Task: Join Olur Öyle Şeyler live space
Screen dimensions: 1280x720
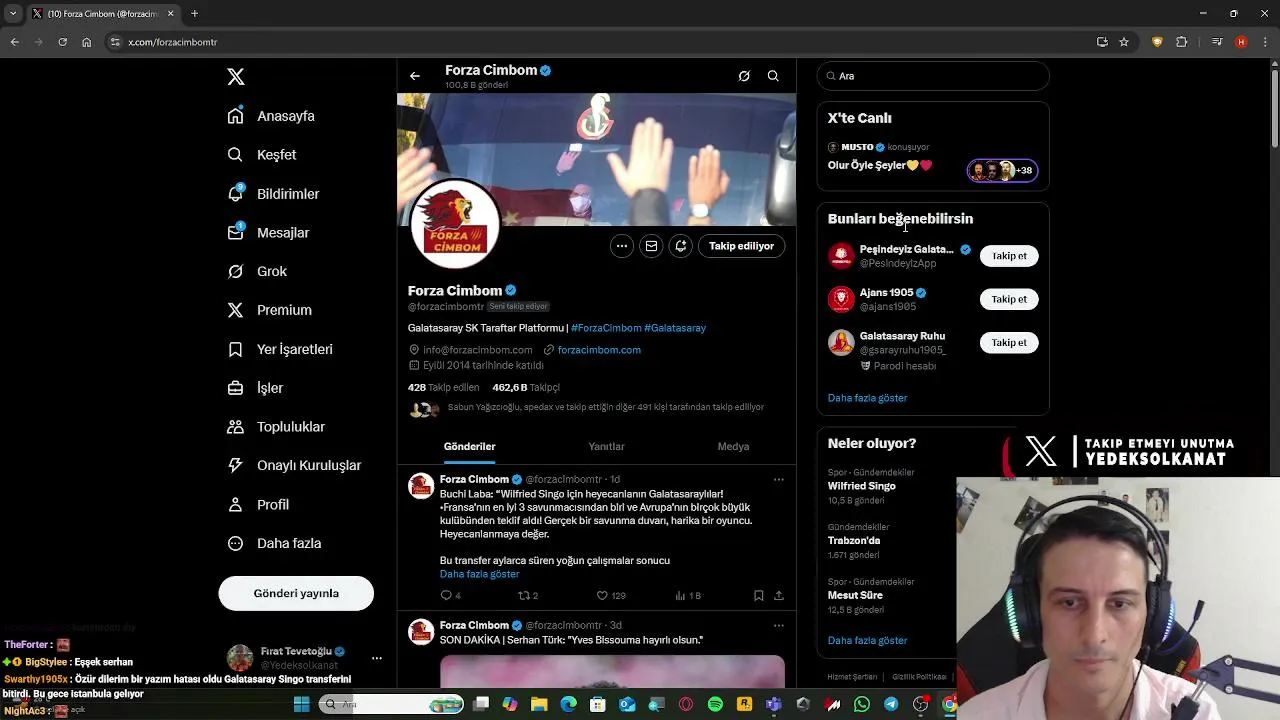Action: click(933, 160)
